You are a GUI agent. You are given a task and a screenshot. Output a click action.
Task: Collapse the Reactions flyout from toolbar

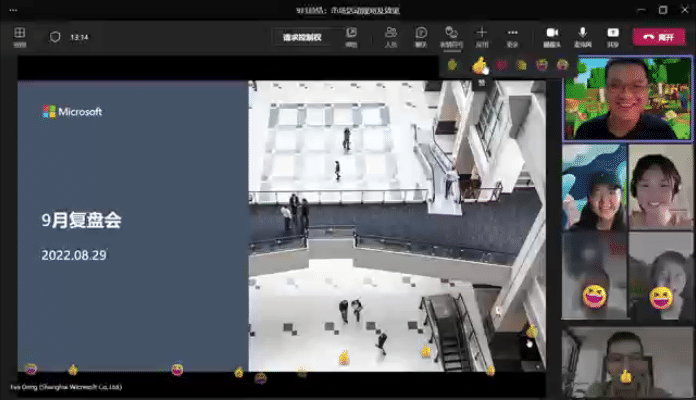[x=452, y=36]
